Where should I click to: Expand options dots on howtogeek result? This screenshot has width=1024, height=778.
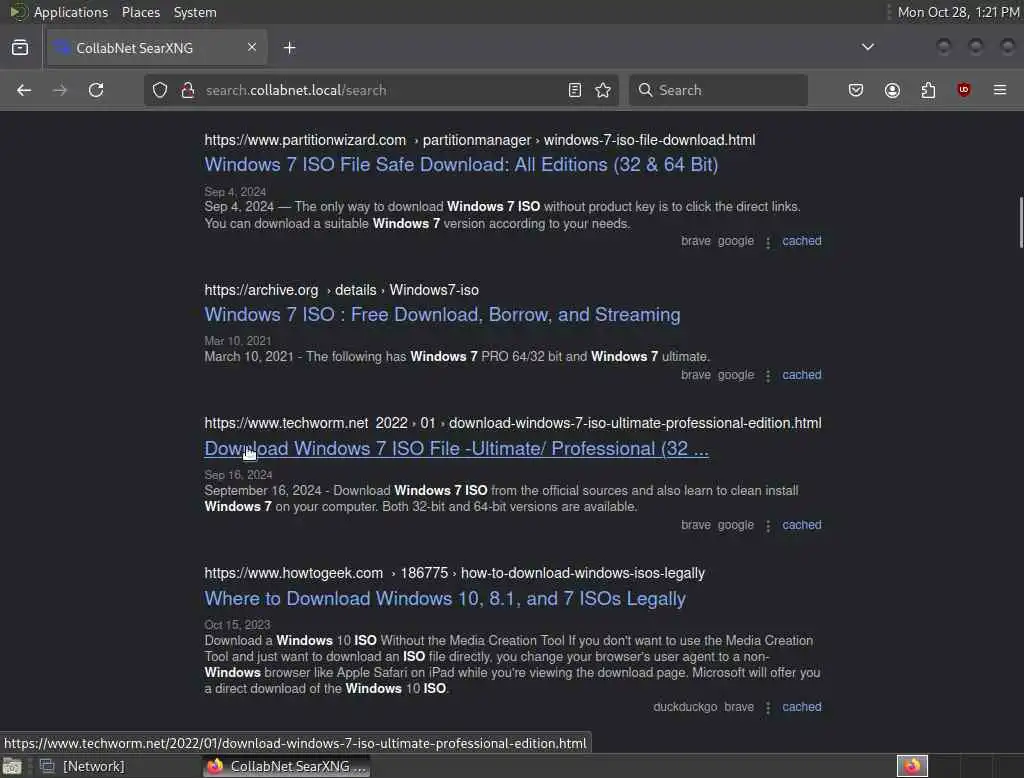point(768,708)
